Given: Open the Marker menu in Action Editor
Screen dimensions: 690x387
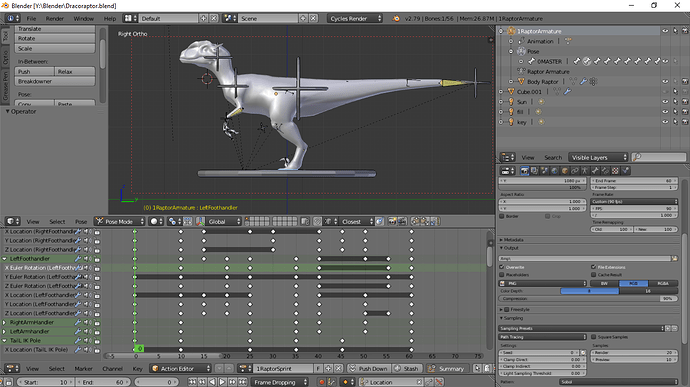Looking at the screenshot, I should click(x=83, y=369).
